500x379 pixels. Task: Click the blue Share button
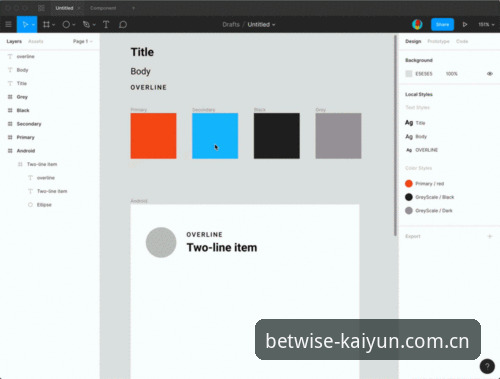point(442,24)
